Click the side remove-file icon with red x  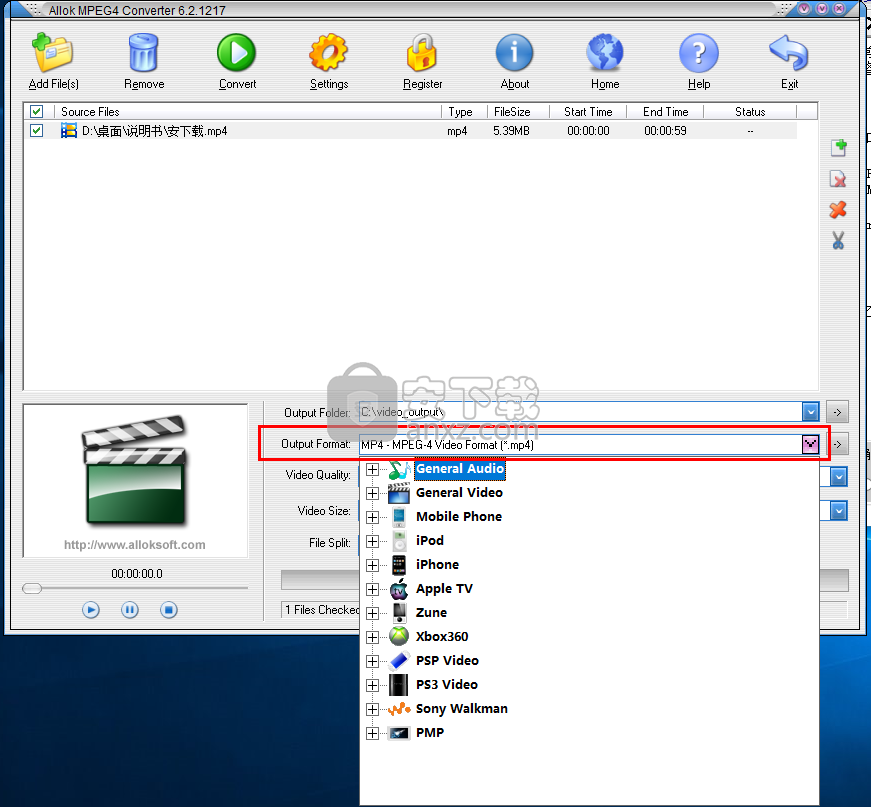838,179
